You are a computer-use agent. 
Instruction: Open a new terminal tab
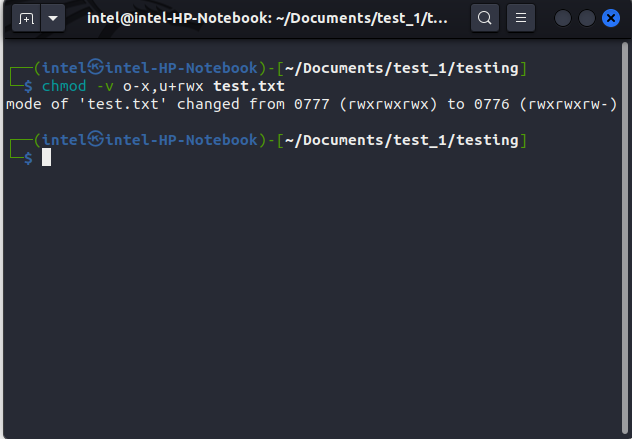coord(25,18)
